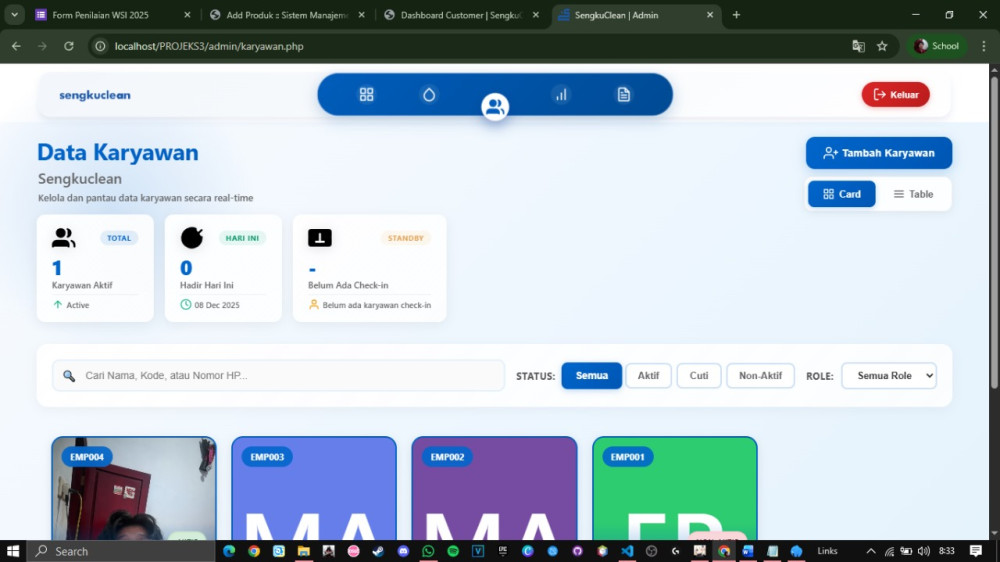This screenshot has height=562, width=1000.
Task: Select the employees people icon in navbar
Action: pos(495,106)
